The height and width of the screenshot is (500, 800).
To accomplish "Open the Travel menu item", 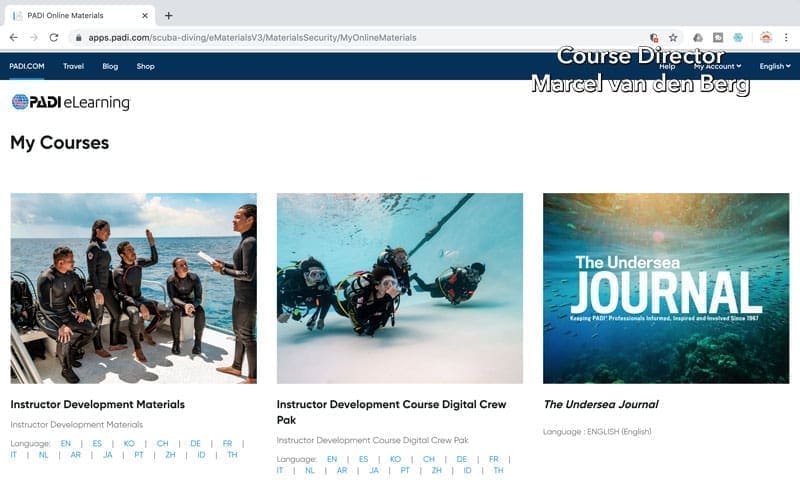I will click(x=73, y=66).
